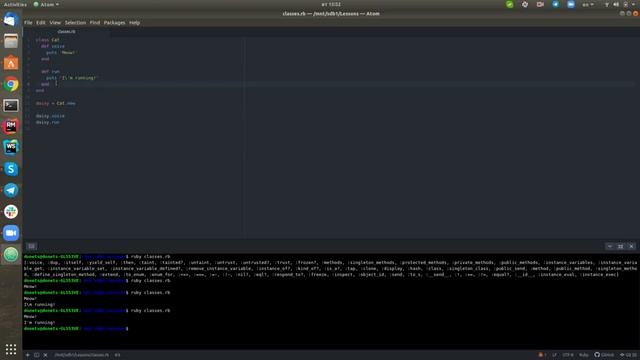Click the 'def run' line in the editor
This screenshot has width=640, height=360.
pyautogui.click(x=50, y=71)
